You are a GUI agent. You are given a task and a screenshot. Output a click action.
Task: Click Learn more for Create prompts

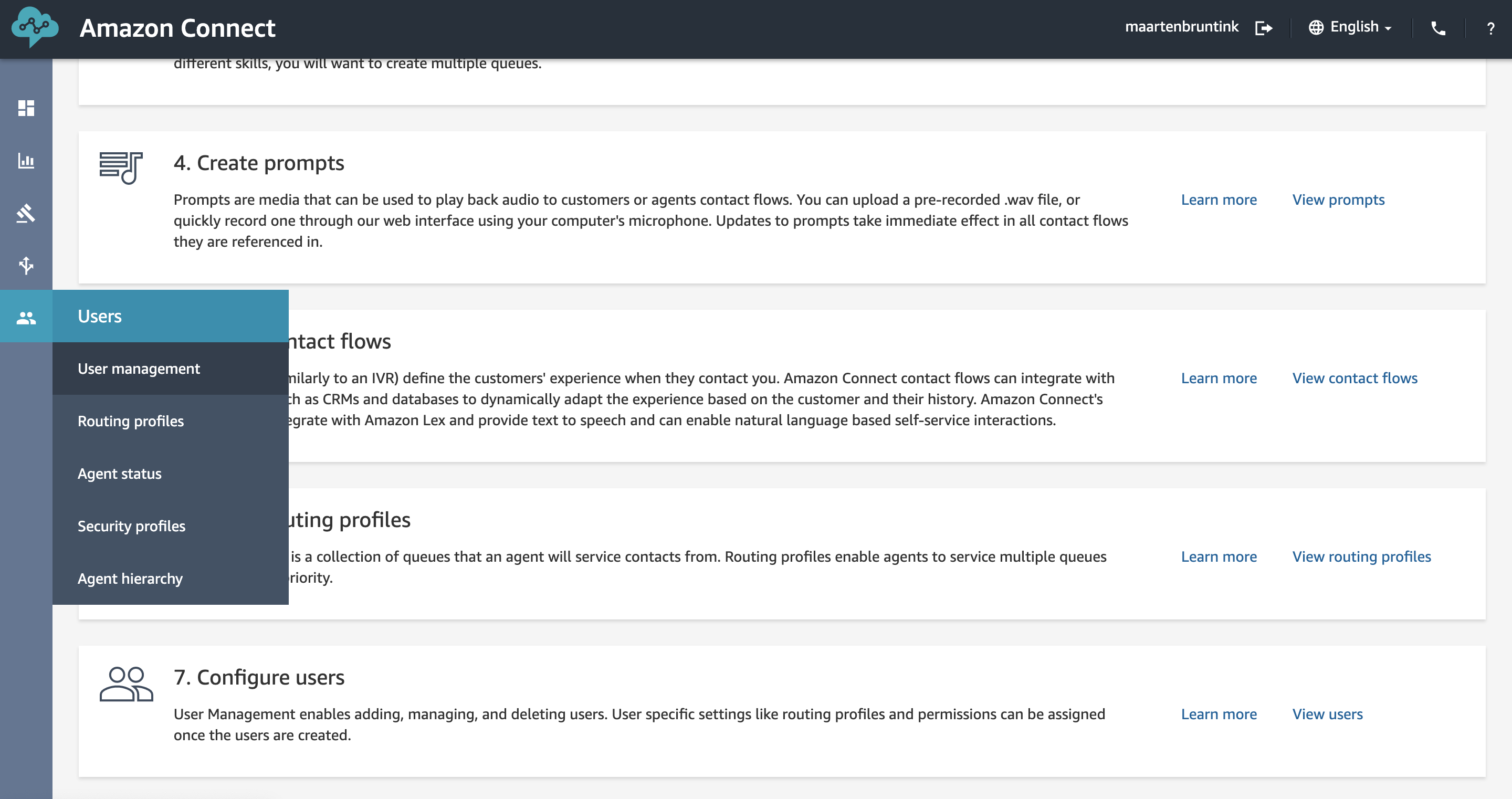1219,199
